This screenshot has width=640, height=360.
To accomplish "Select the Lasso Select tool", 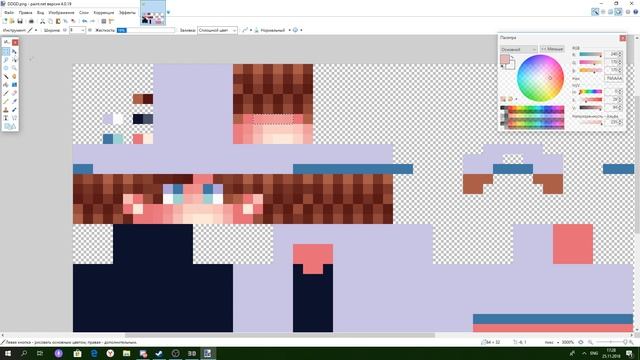I will [x=6, y=60].
